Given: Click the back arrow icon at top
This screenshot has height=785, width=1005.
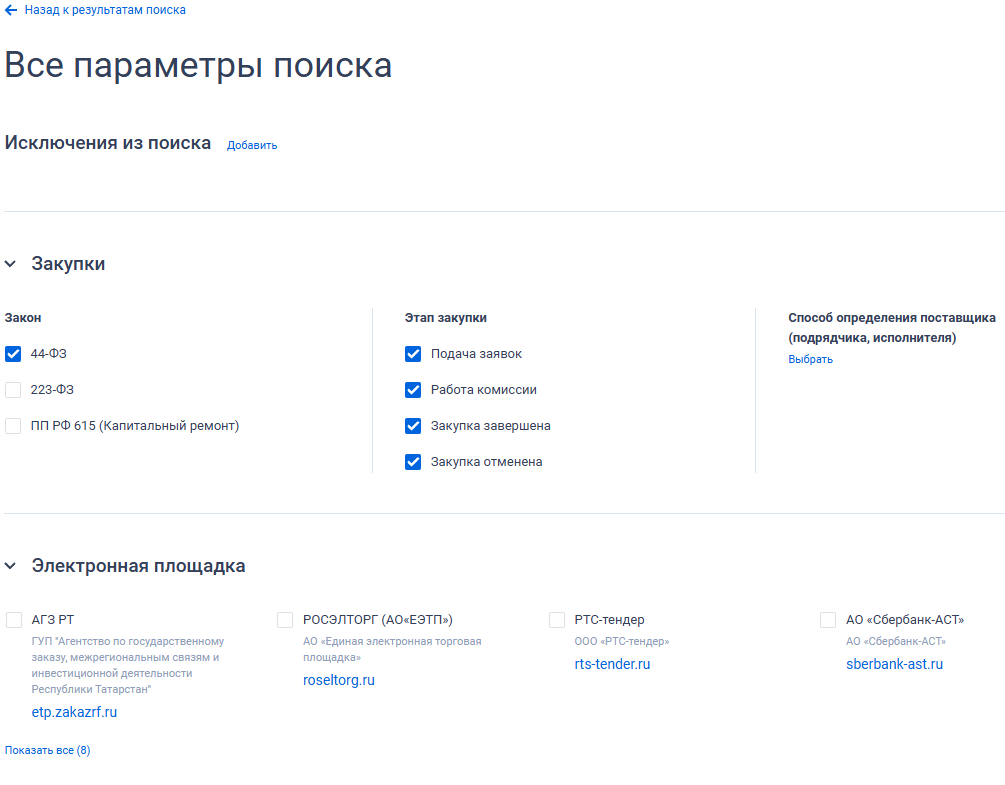Looking at the screenshot, I should [11, 10].
